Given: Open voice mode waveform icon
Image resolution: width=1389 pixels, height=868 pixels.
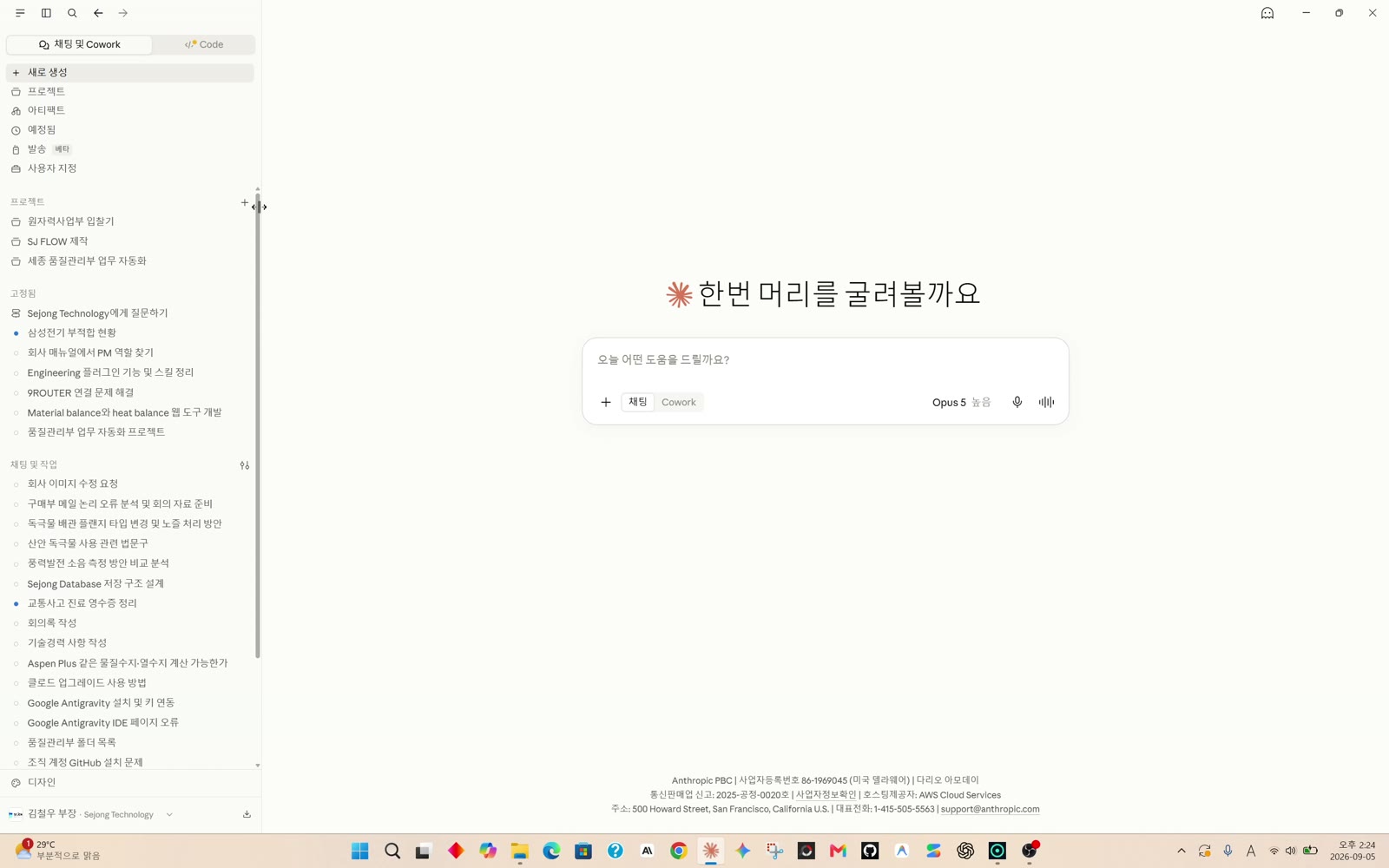Looking at the screenshot, I should (1047, 402).
